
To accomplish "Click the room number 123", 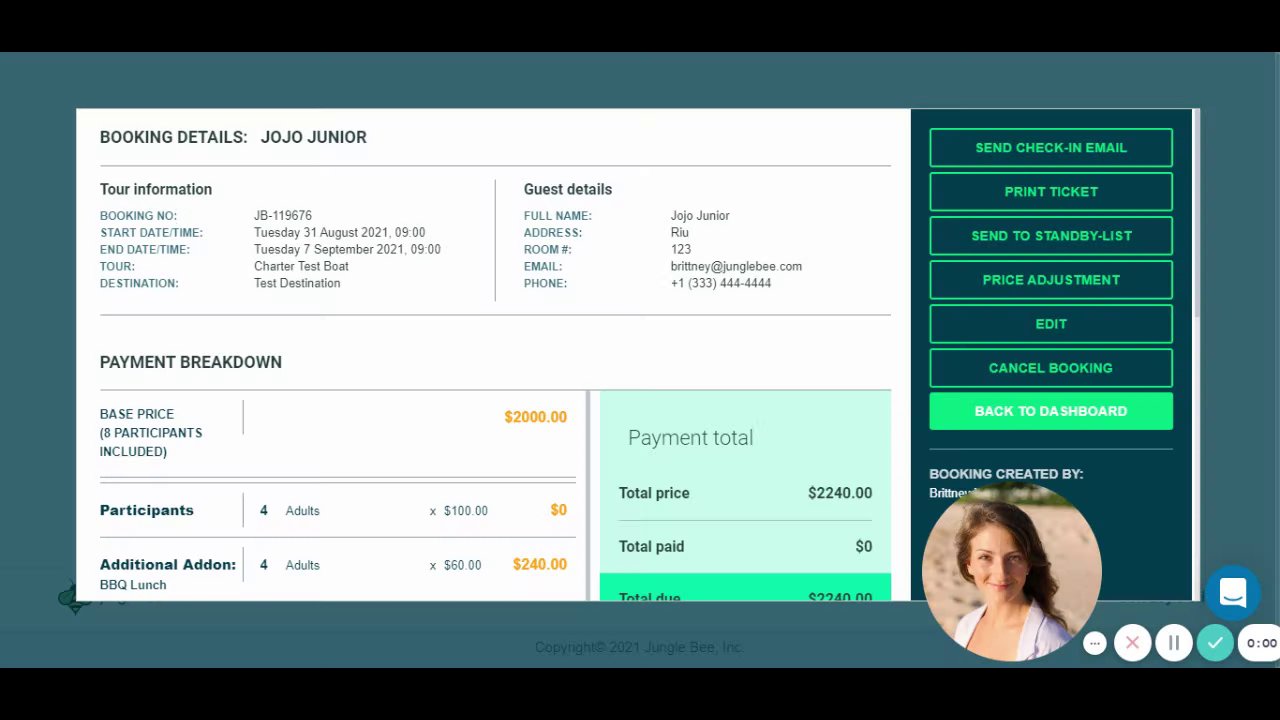I will pyautogui.click(x=681, y=250).
